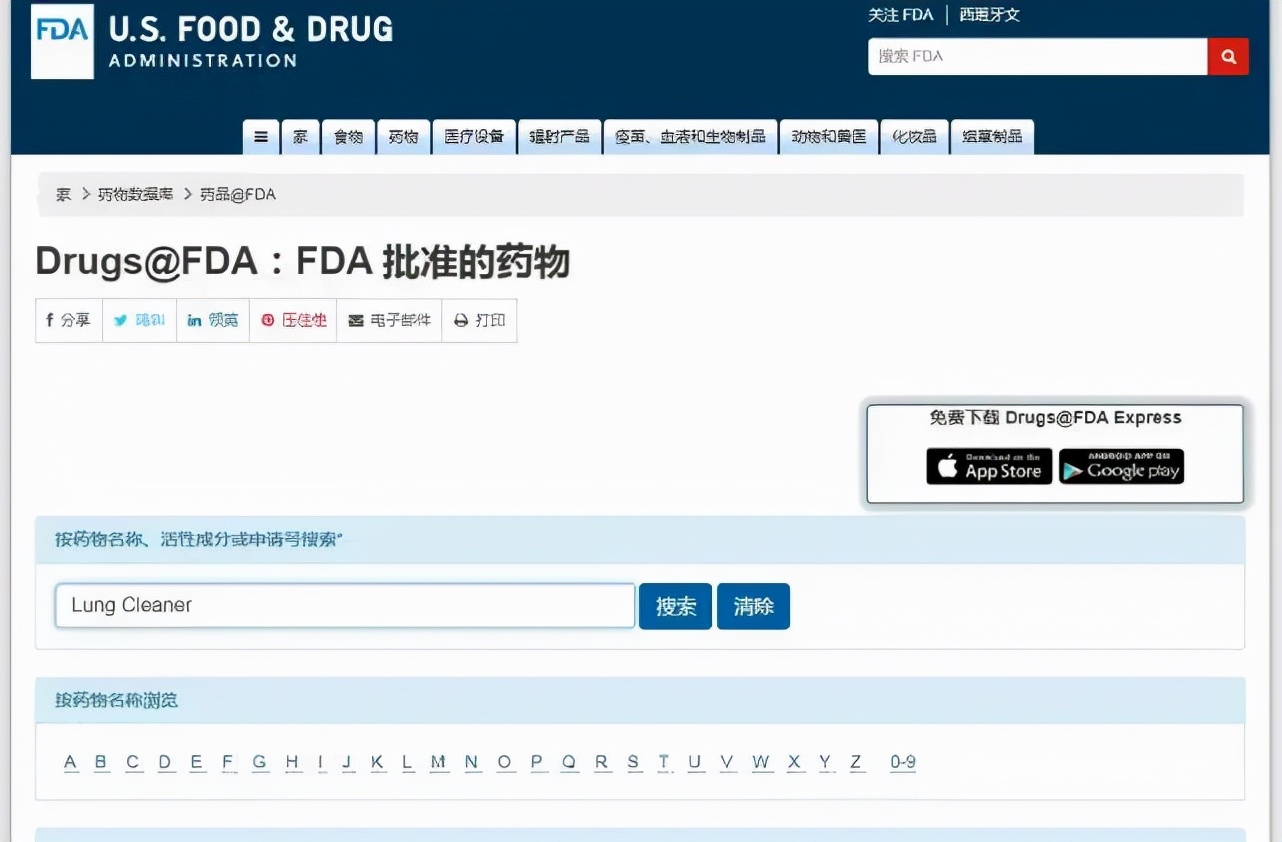This screenshot has width=1282, height=842.
Task: Open the 0-9 drug name listing
Action: tap(903, 761)
